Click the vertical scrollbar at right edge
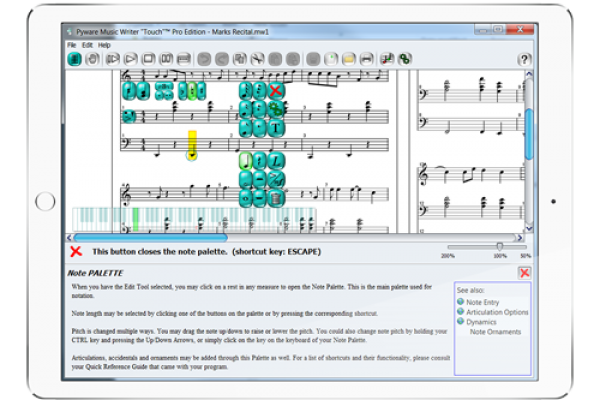The height and width of the screenshot is (400, 600). (529, 130)
